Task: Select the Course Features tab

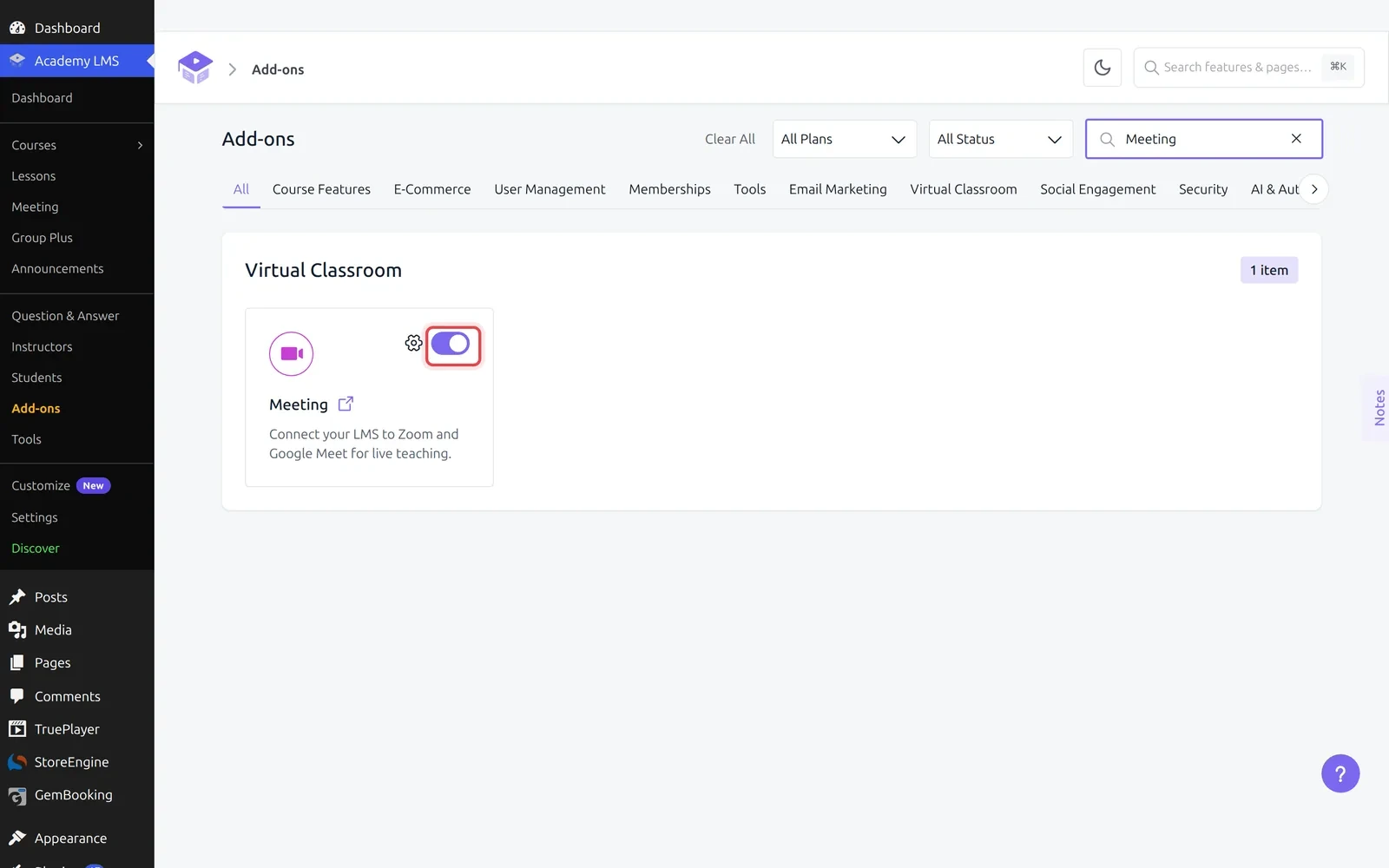Action: 321,189
